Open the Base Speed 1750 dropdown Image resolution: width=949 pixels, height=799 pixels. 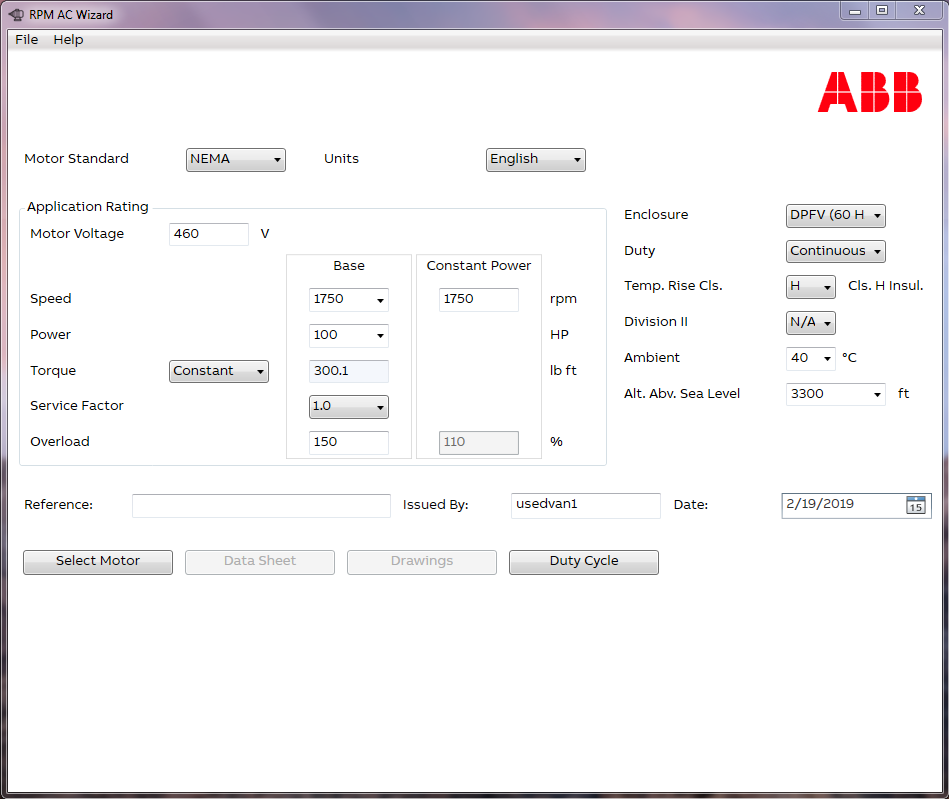click(x=348, y=300)
